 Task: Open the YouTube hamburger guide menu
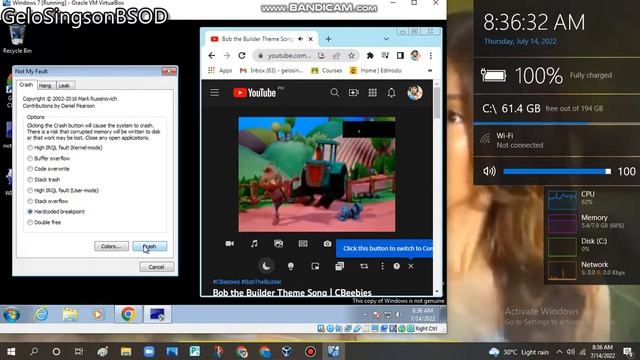[215, 93]
